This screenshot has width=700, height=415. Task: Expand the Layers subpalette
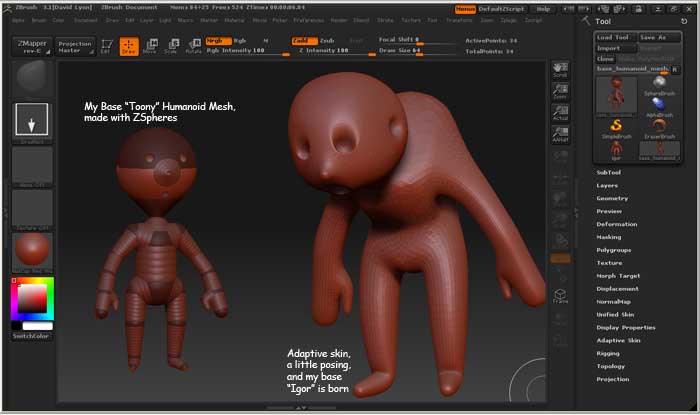point(607,185)
